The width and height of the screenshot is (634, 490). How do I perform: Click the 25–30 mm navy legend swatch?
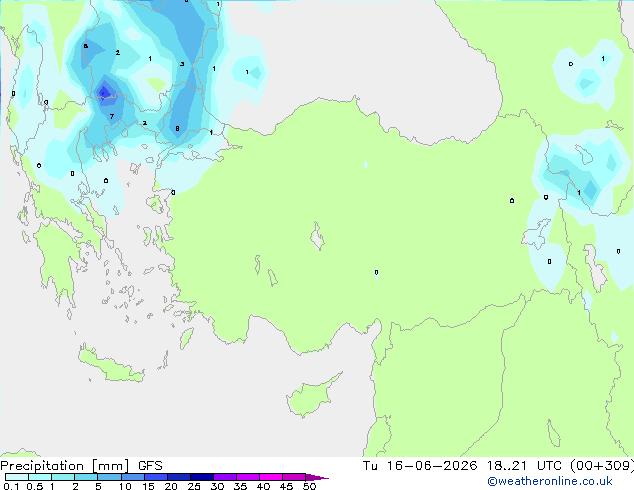pyautogui.click(x=202, y=477)
